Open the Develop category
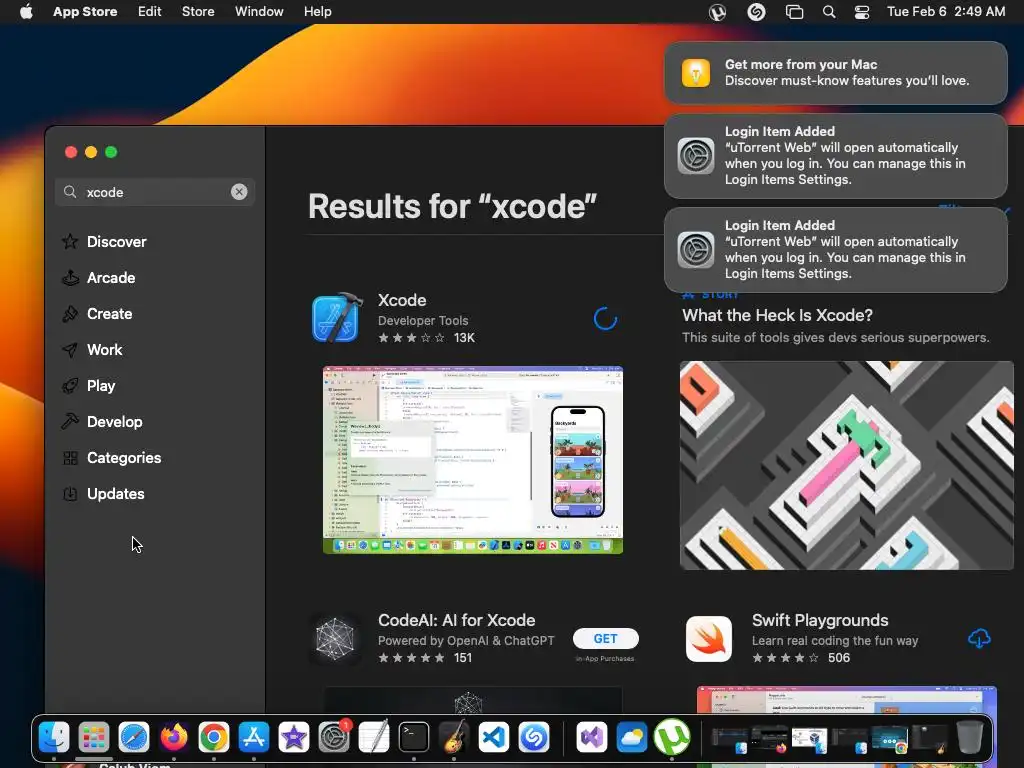This screenshot has height=768, width=1024. pyautogui.click(x=102, y=421)
